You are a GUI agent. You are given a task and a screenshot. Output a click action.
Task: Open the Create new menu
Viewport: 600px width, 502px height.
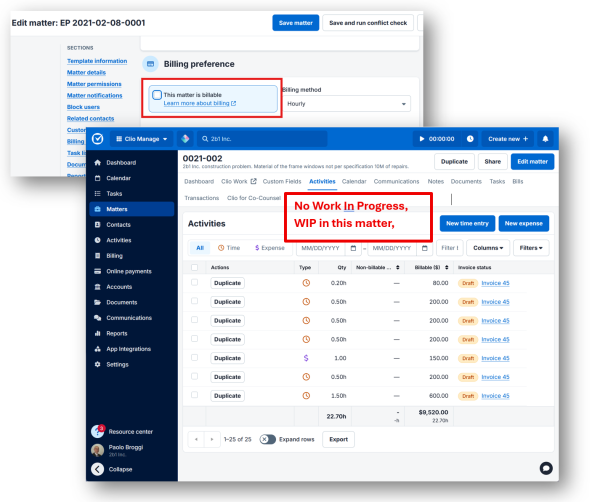pyautogui.click(x=508, y=139)
